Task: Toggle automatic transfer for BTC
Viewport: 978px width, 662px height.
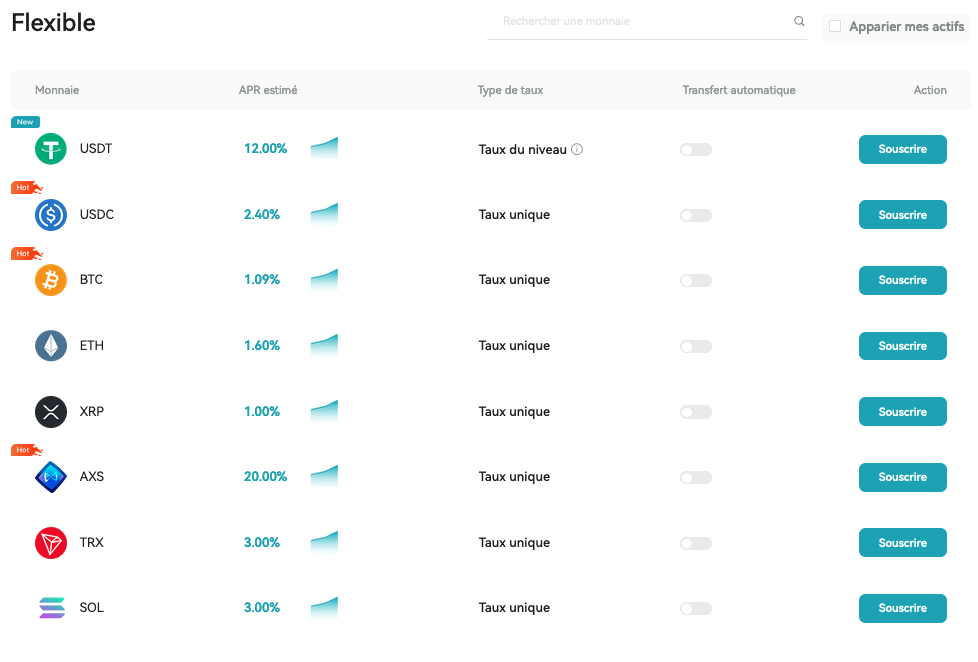Action: (696, 281)
